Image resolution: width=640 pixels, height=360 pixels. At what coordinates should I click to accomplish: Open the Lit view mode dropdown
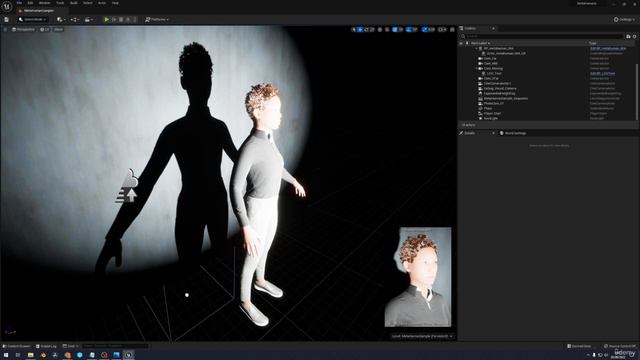point(45,29)
